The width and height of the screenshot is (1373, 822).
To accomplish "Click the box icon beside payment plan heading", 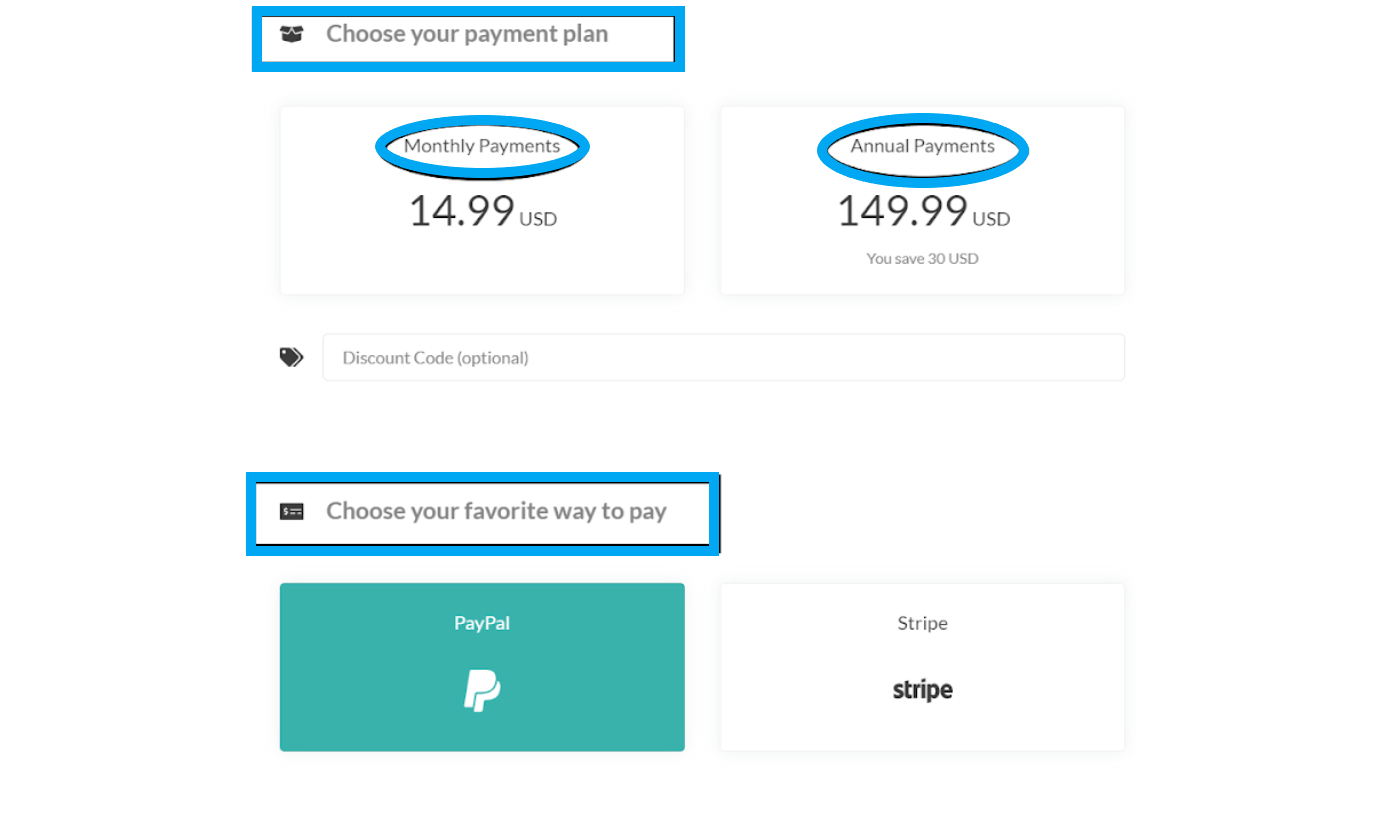I will (x=291, y=34).
